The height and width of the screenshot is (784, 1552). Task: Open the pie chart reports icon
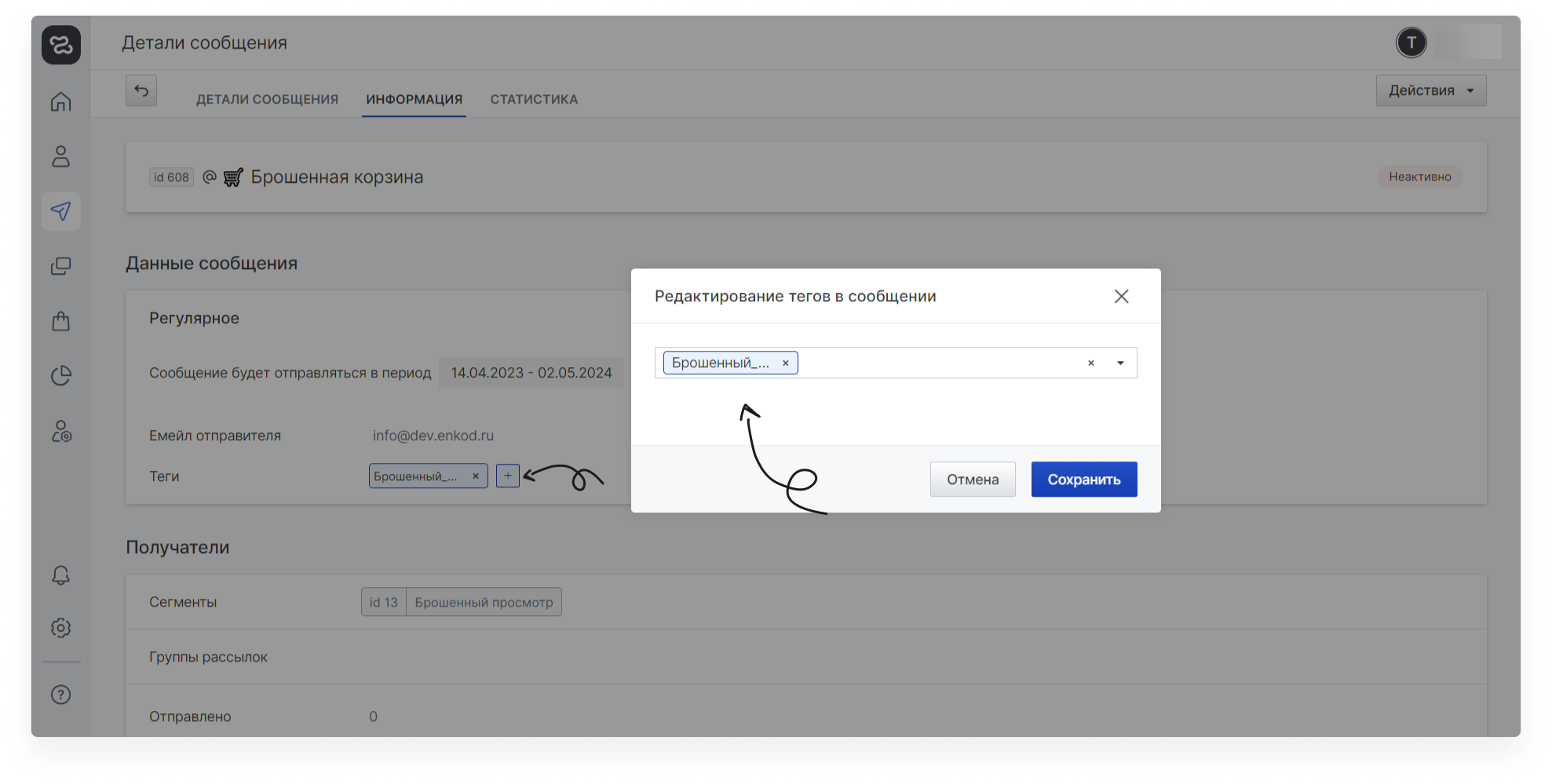(x=61, y=376)
